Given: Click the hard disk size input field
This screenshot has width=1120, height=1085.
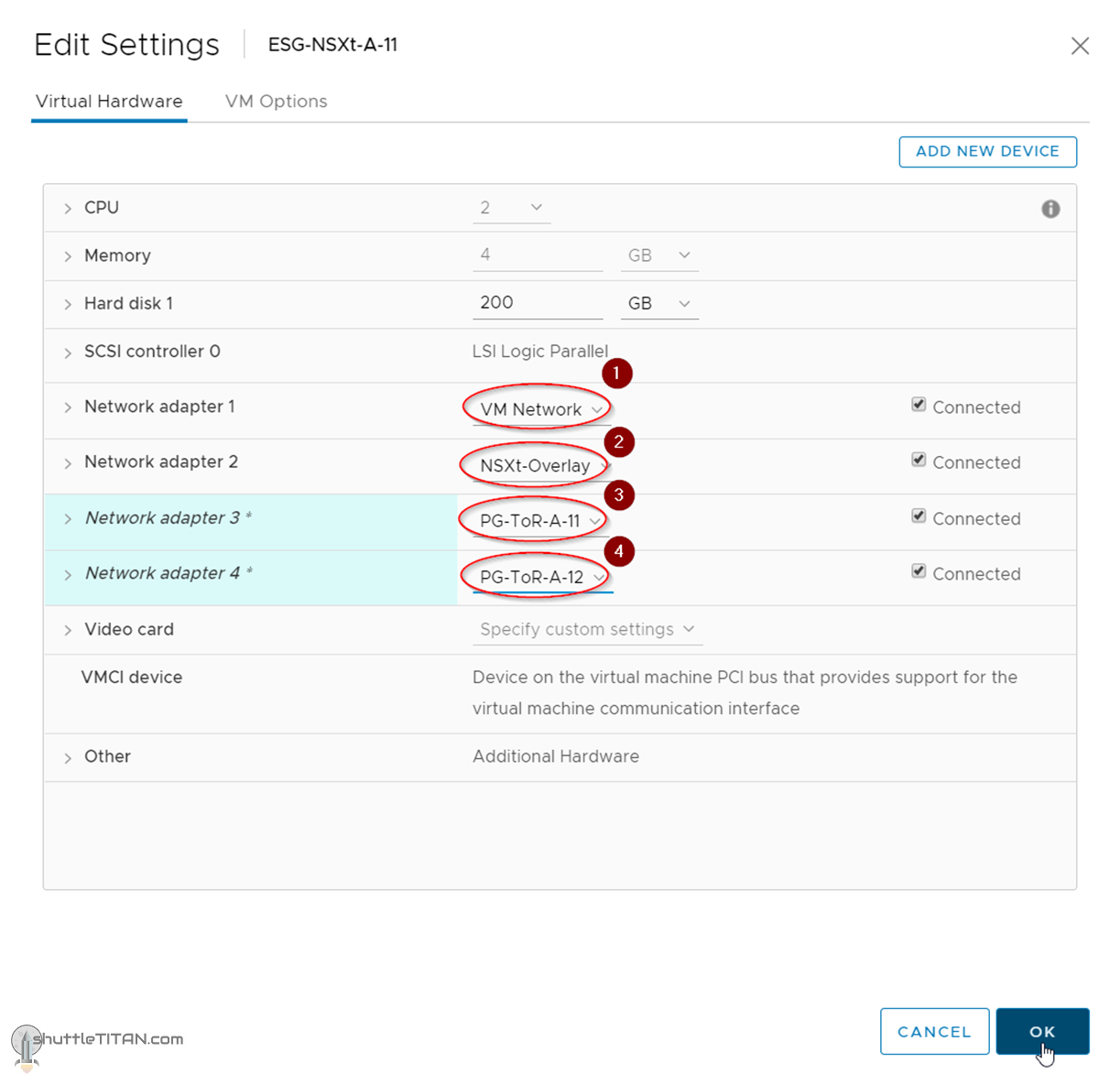Looking at the screenshot, I should pos(537,303).
